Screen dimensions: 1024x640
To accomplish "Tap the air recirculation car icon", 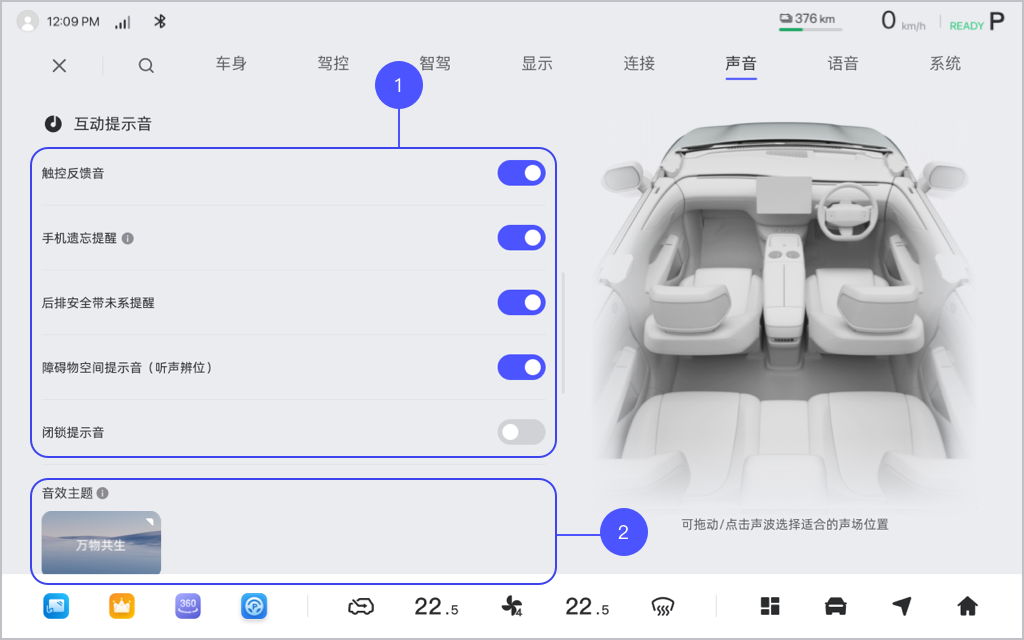I will (360, 607).
